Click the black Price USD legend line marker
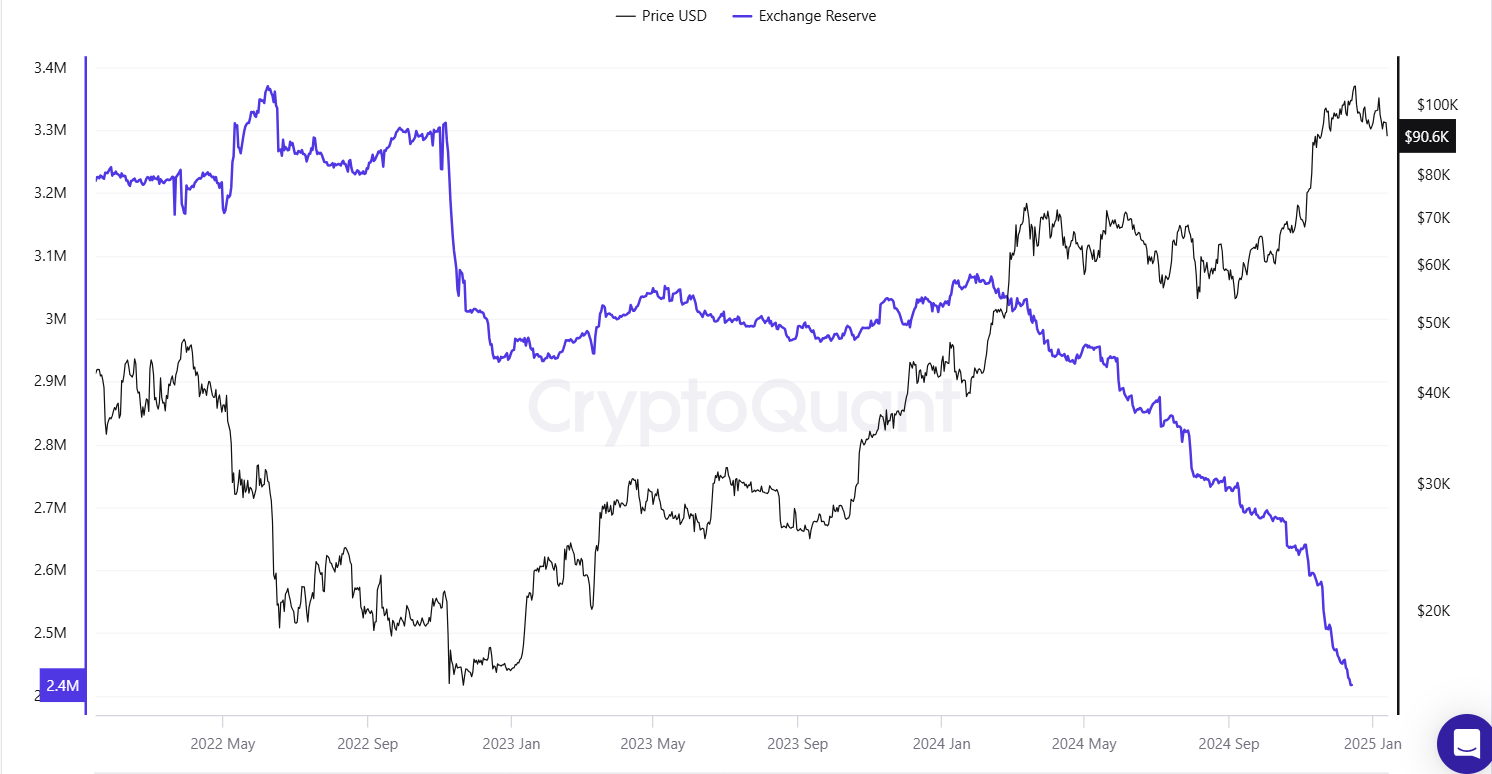This screenshot has width=1492, height=774. pos(627,16)
